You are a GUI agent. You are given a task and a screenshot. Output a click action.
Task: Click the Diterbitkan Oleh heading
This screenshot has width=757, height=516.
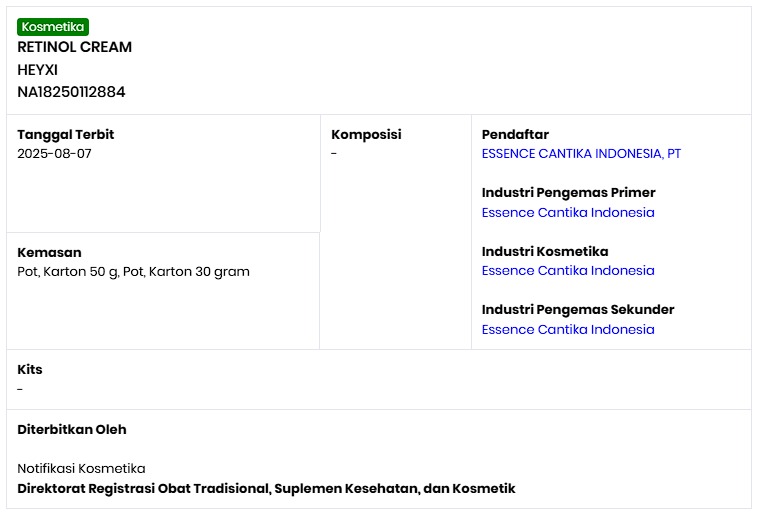point(72,429)
